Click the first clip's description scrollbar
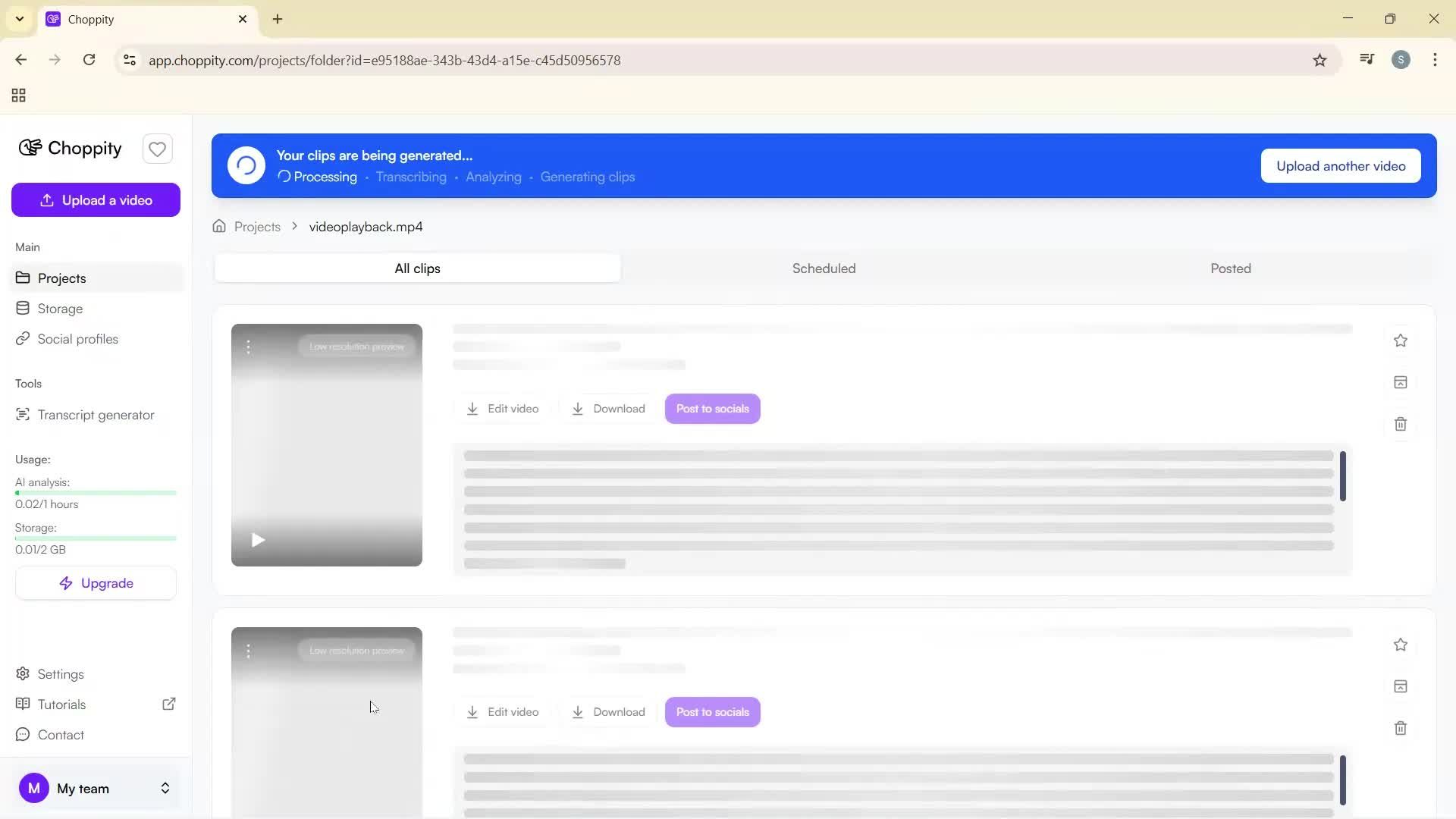 [1342, 476]
